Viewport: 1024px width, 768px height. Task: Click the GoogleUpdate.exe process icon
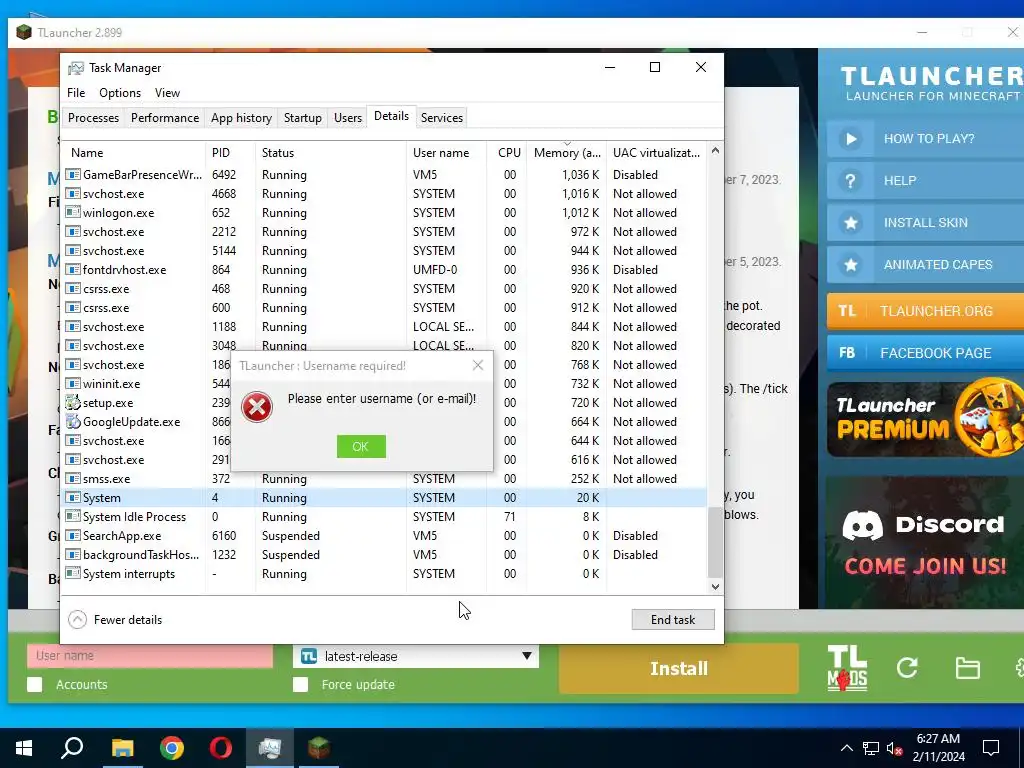pos(72,422)
